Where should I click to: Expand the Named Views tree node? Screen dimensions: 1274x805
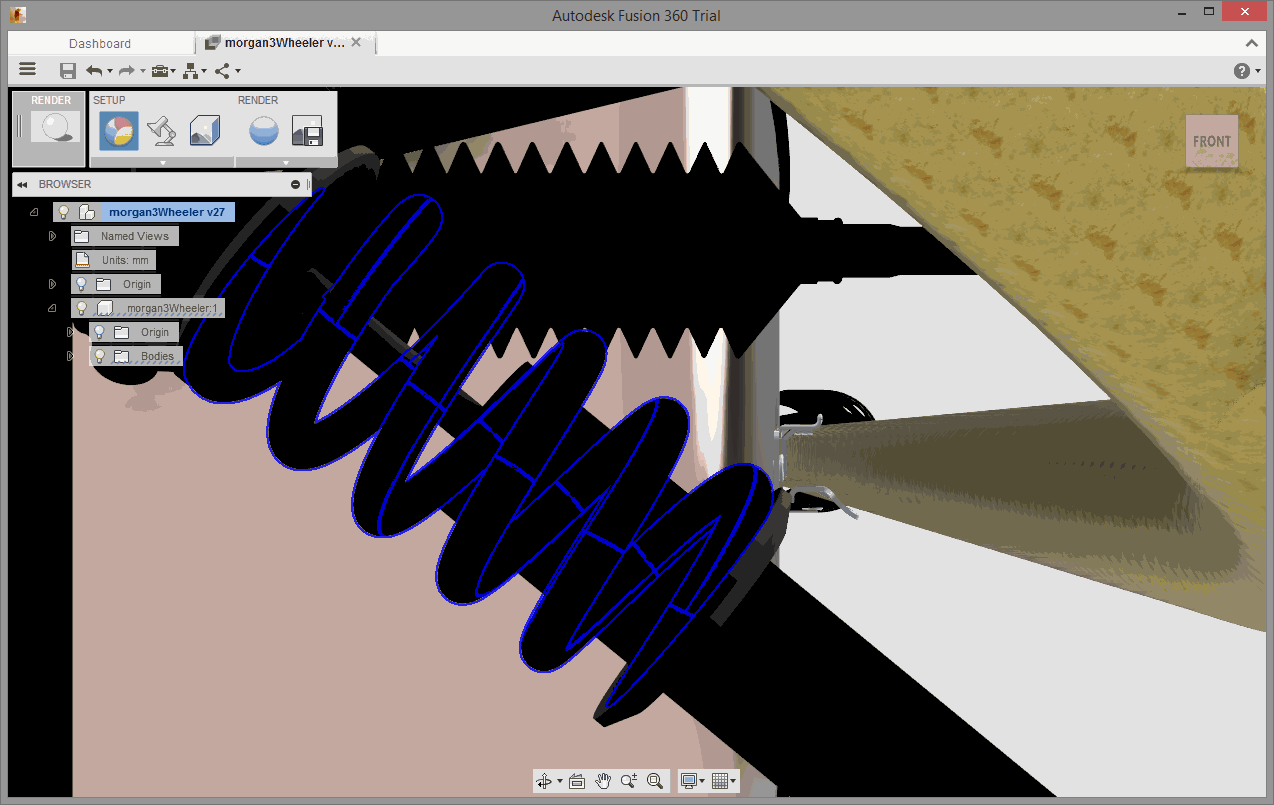click(x=53, y=236)
